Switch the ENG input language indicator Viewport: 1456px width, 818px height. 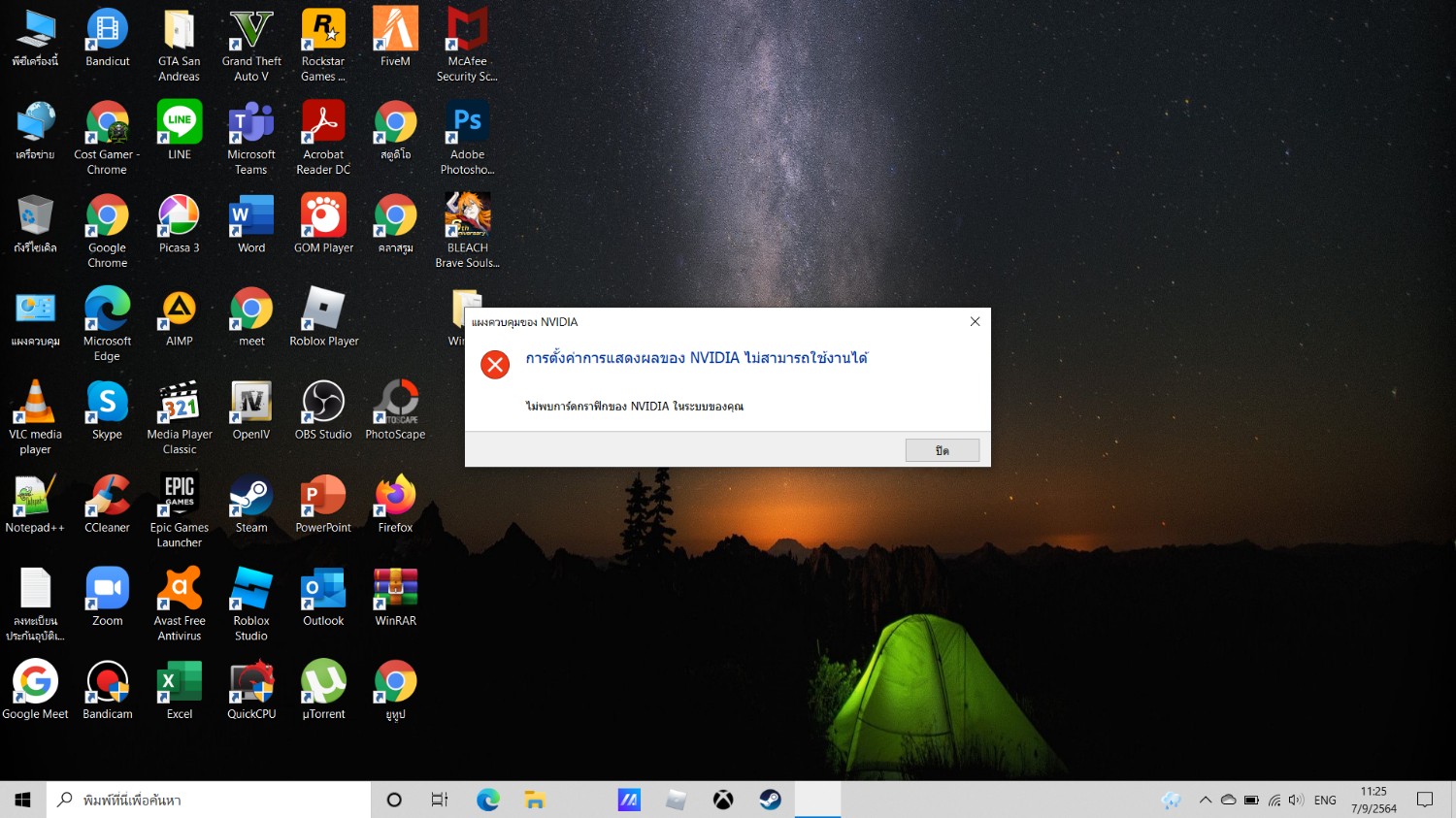(1325, 800)
